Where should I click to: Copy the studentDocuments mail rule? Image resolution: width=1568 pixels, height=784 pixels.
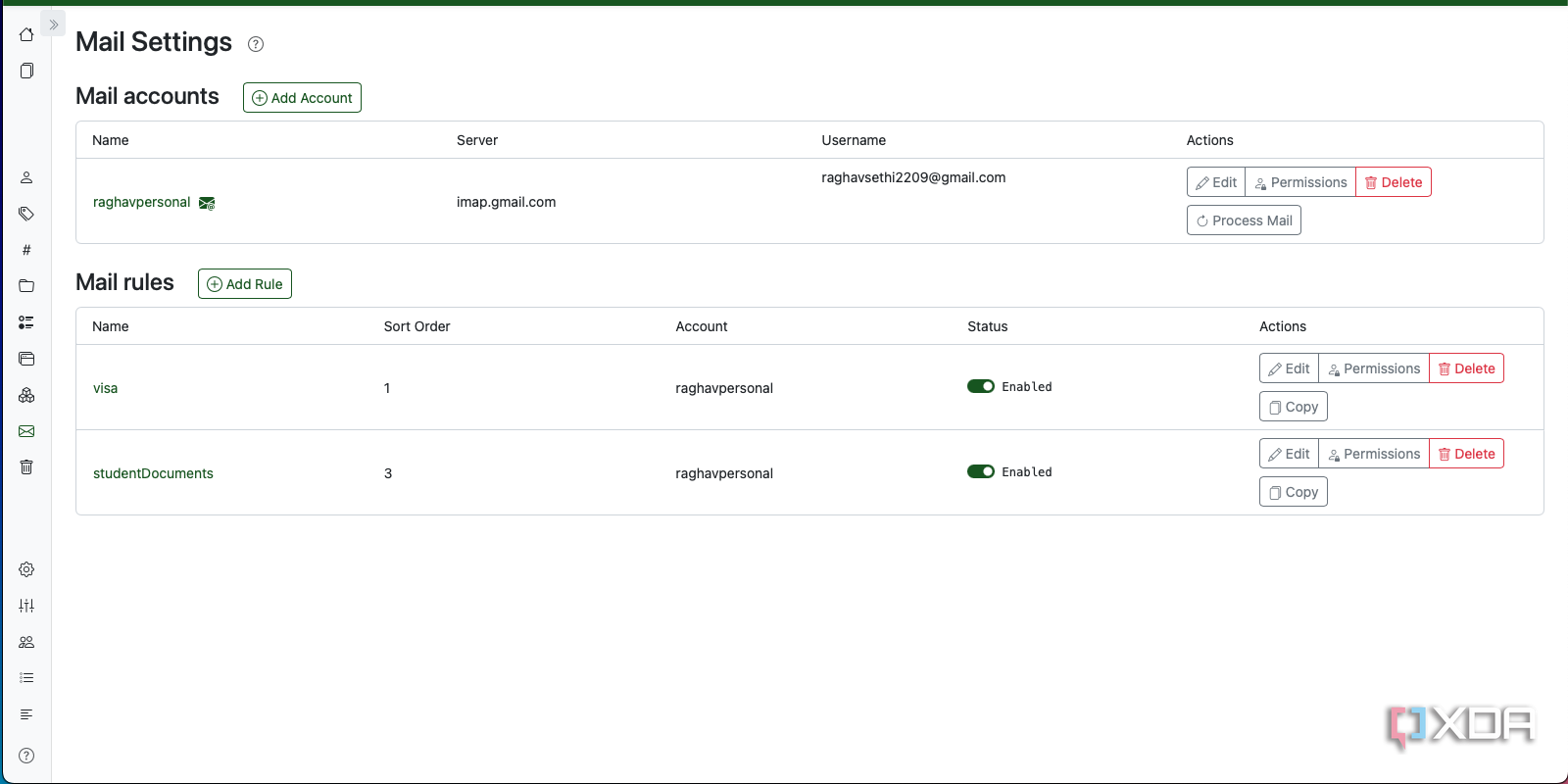point(1294,492)
